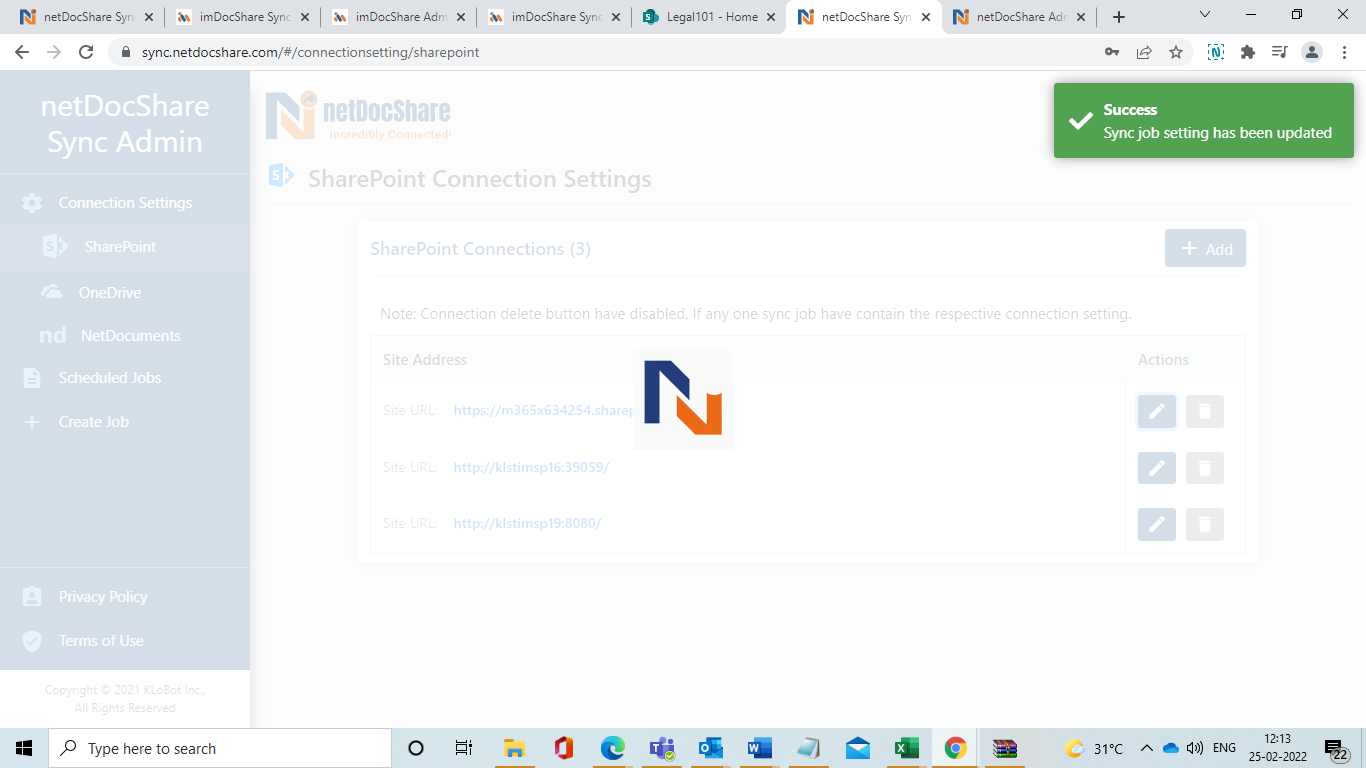Open the Windows notification center
Screen dimensions: 1366x768
[1336, 749]
